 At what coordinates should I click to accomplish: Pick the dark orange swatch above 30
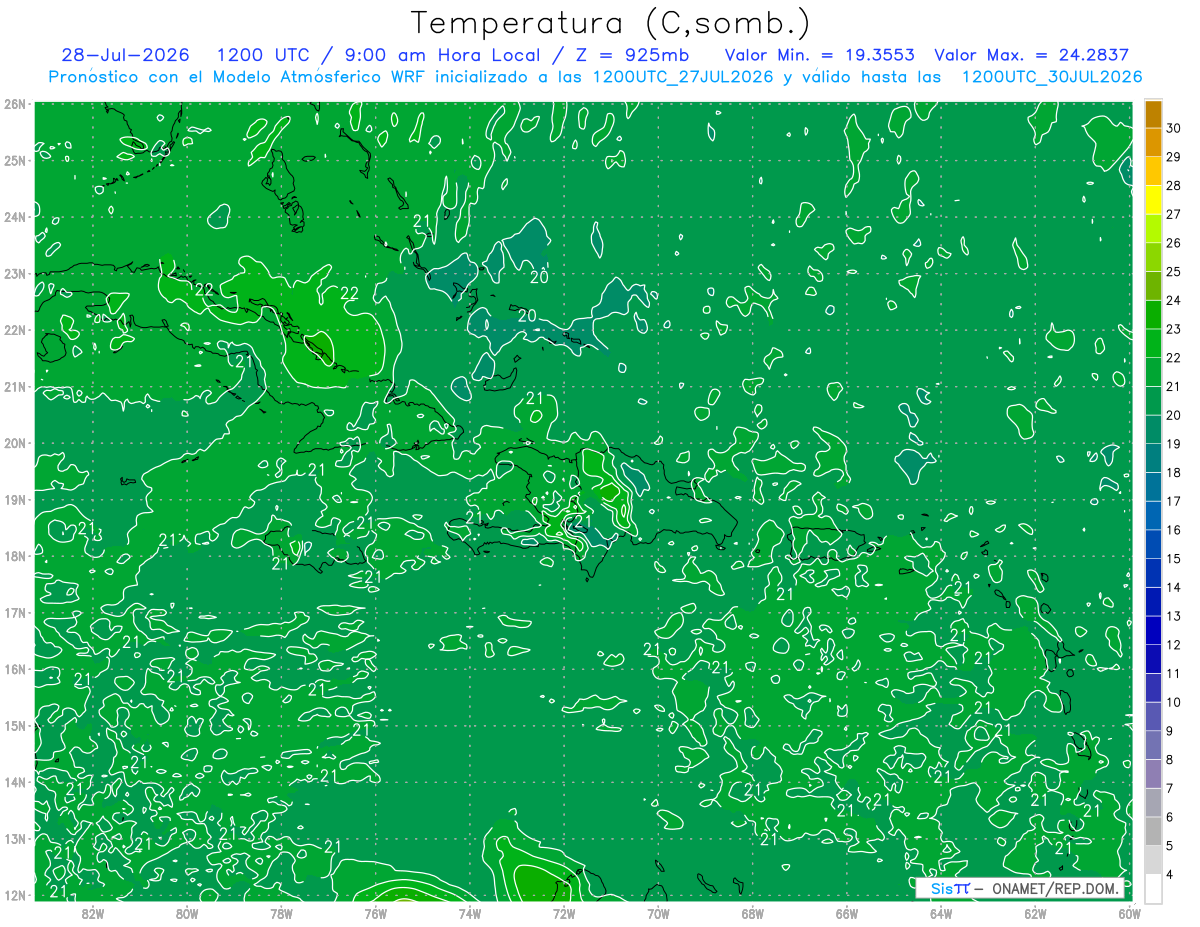[1153, 114]
